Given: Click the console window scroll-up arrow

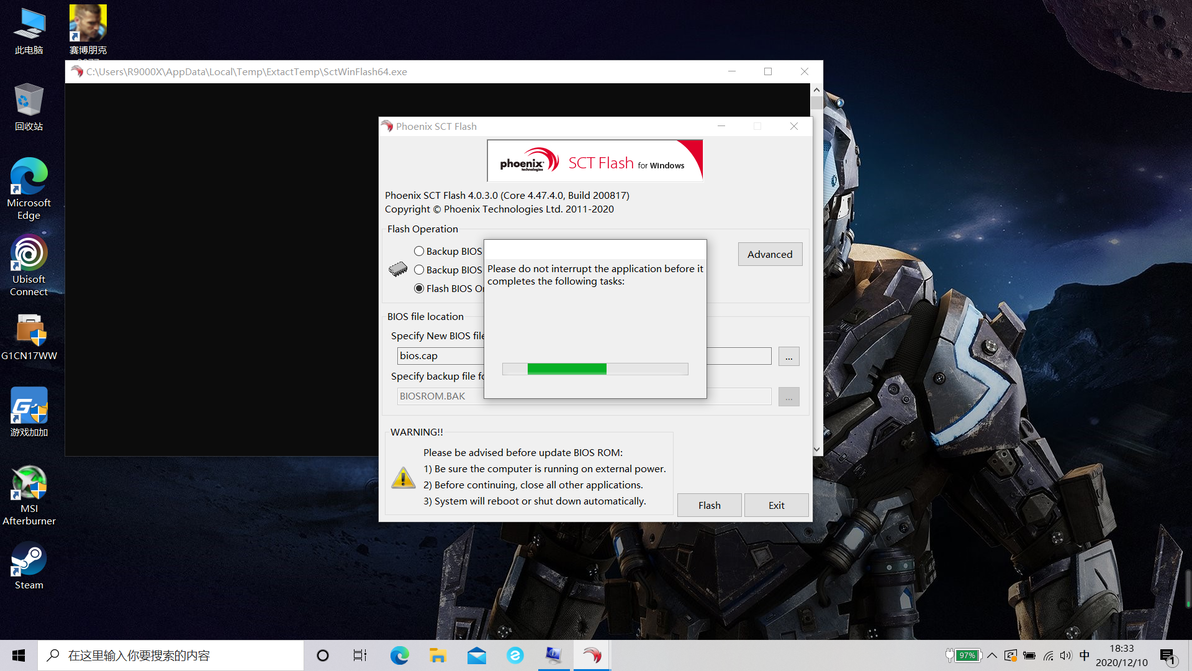Looking at the screenshot, I should [x=816, y=90].
